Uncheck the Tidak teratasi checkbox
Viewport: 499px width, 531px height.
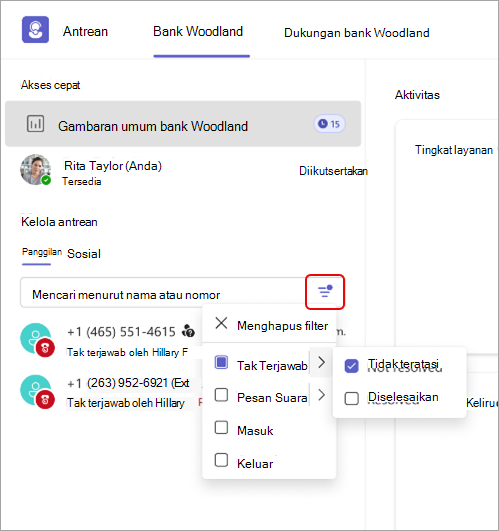point(351,366)
